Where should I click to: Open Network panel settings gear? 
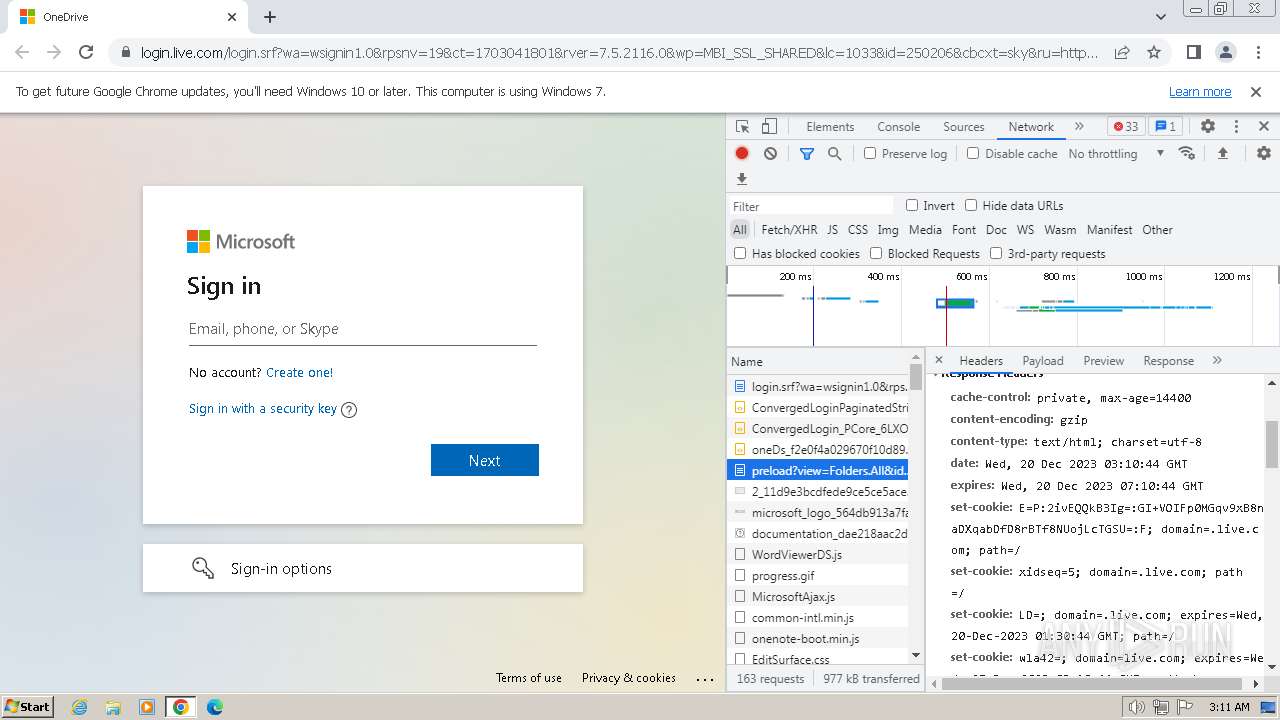(1264, 153)
